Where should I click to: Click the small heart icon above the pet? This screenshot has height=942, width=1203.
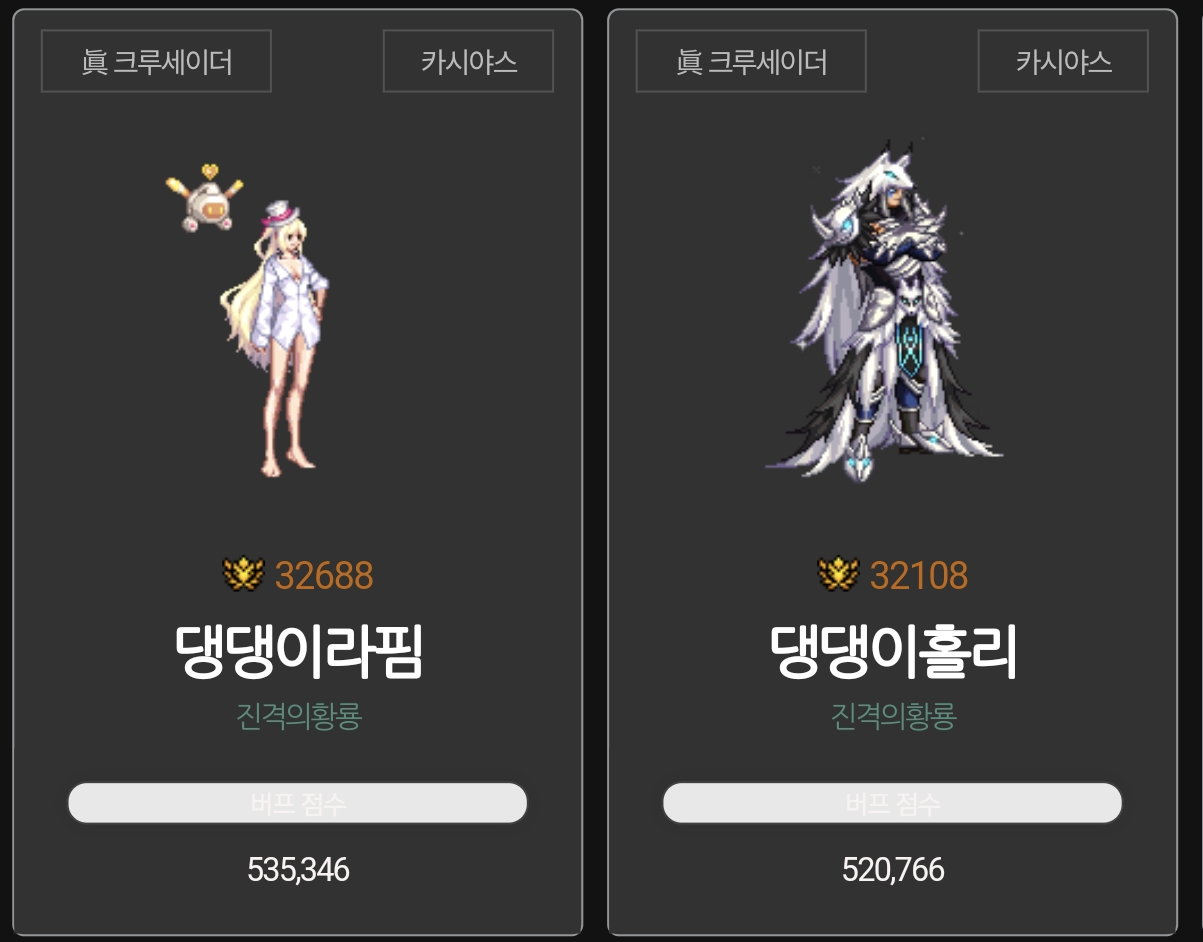(x=209, y=170)
